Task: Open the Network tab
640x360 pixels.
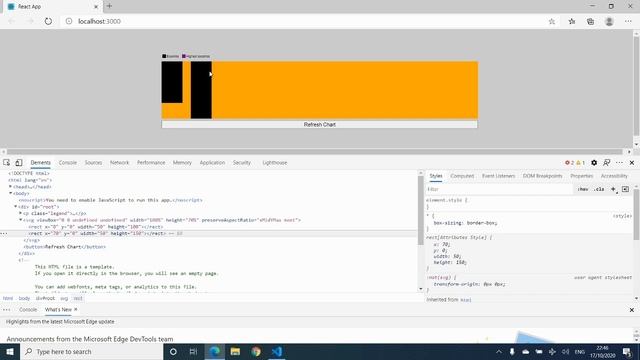Action: click(x=119, y=162)
